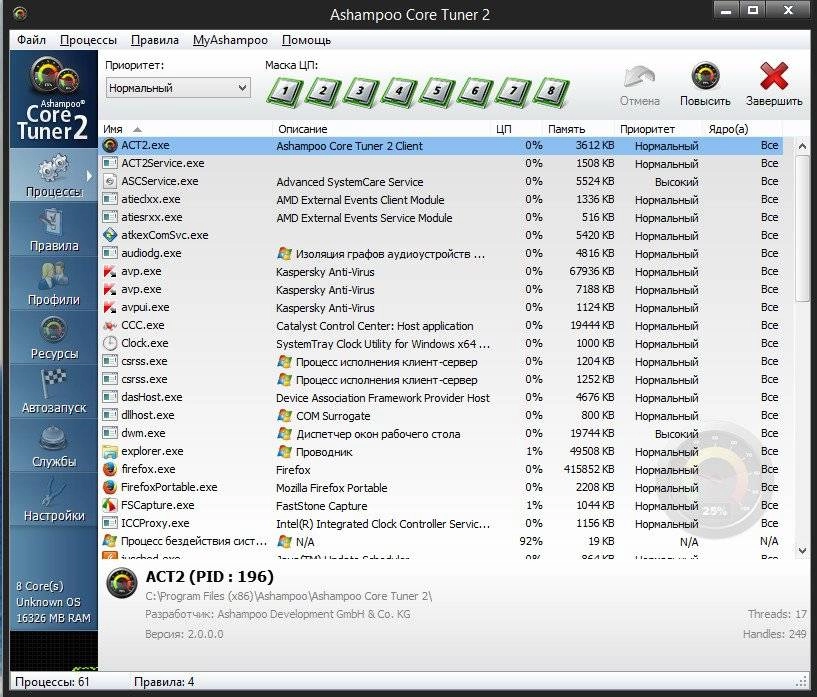Click the FirefoxPortable.exe icon

click(110, 487)
